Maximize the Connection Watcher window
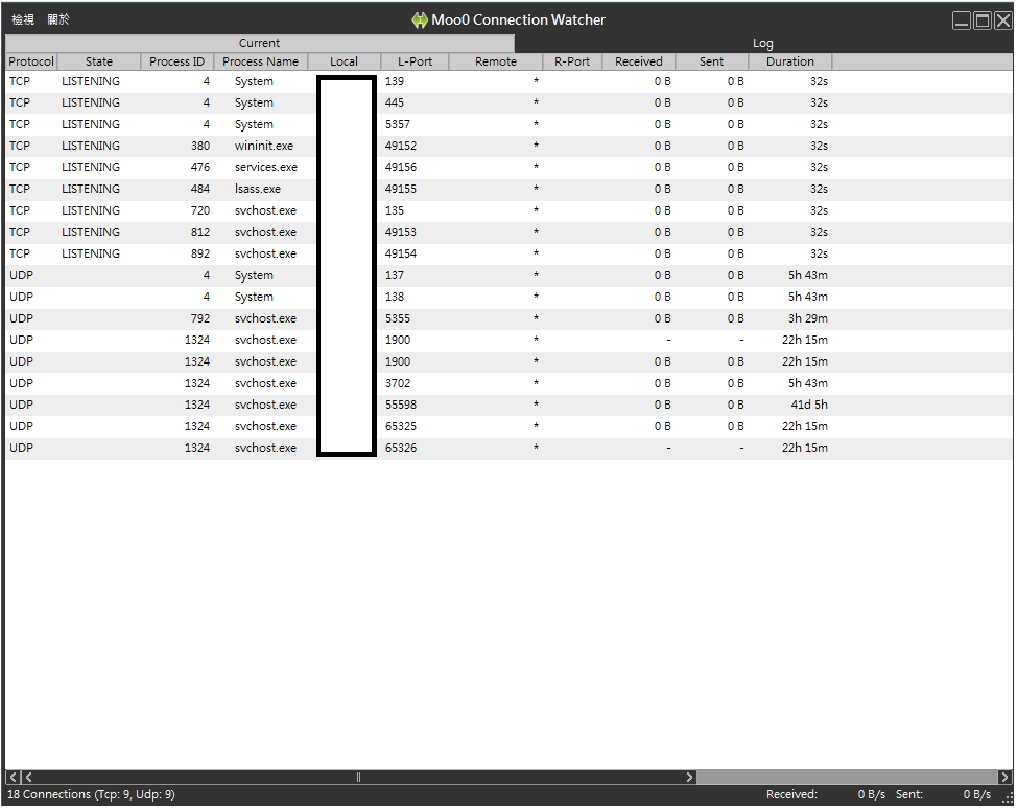Image resolution: width=1016 pixels, height=808 pixels. [982, 21]
